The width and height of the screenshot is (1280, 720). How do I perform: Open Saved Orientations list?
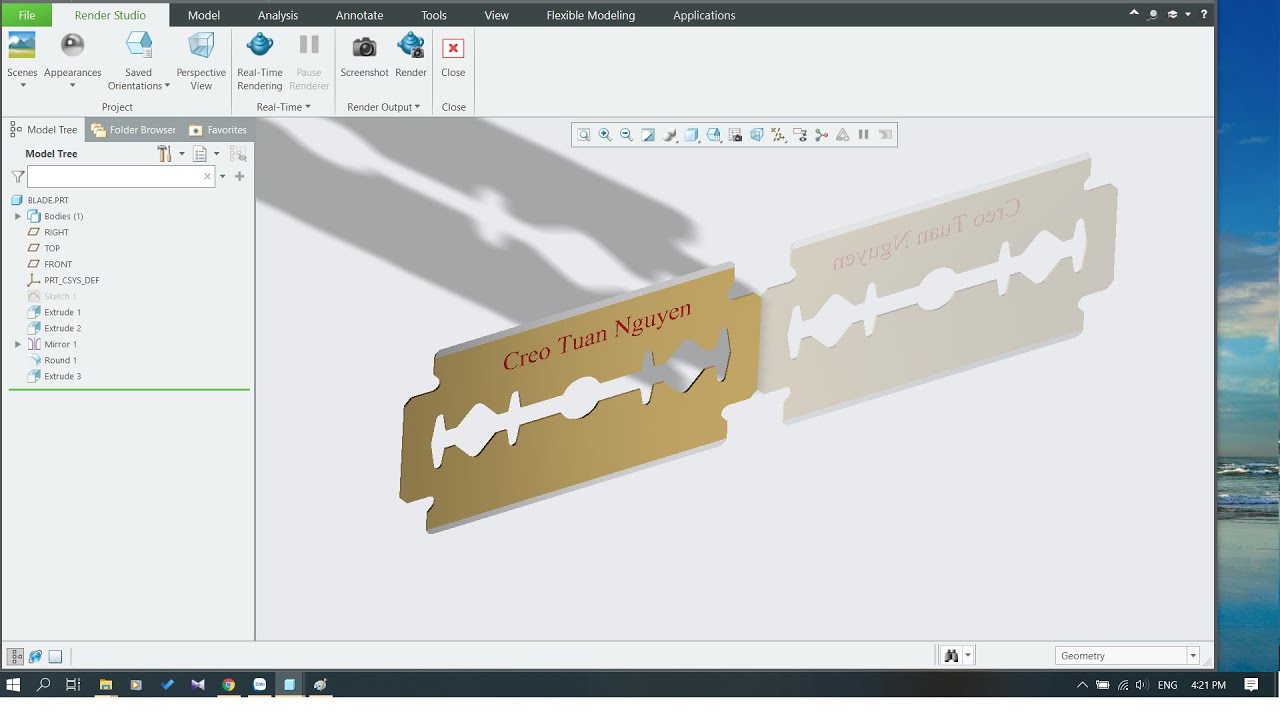139,60
